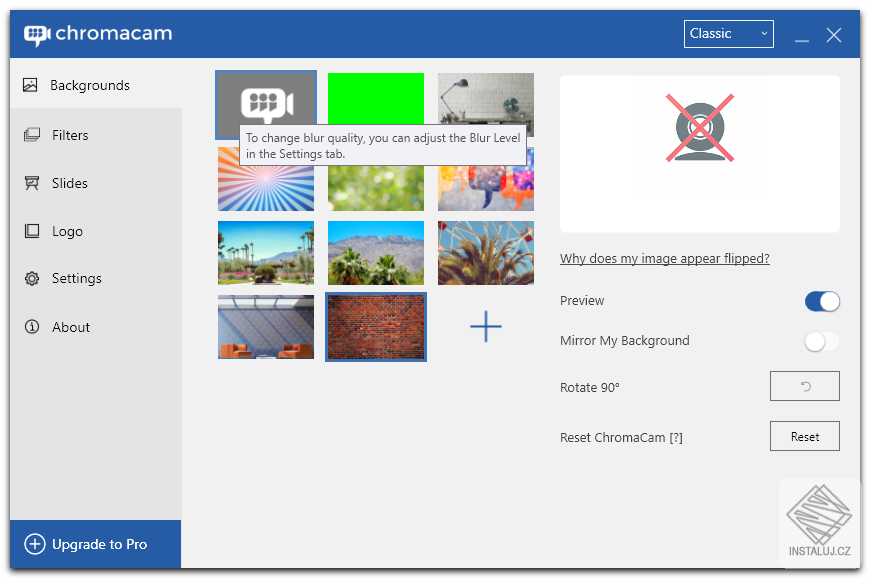Viewport: 870px width, 578px height.
Task: Click the Filters stacked-layers icon
Action: [32, 135]
